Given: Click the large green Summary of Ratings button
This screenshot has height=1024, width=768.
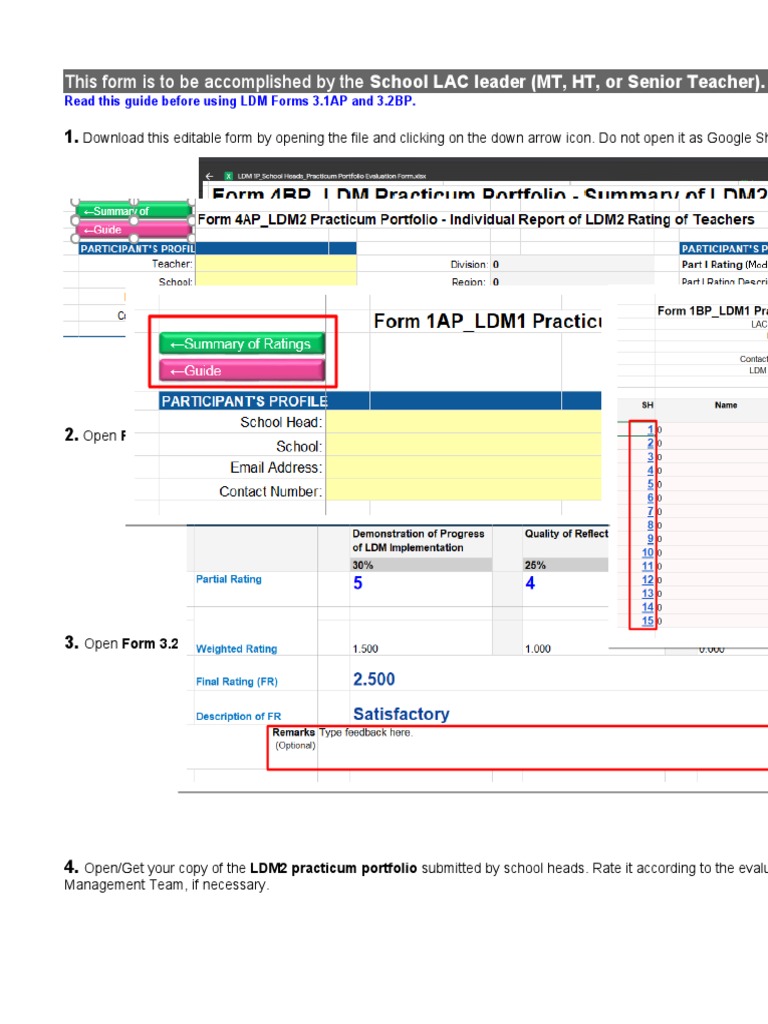Looking at the screenshot, I should (x=242, y=344).
